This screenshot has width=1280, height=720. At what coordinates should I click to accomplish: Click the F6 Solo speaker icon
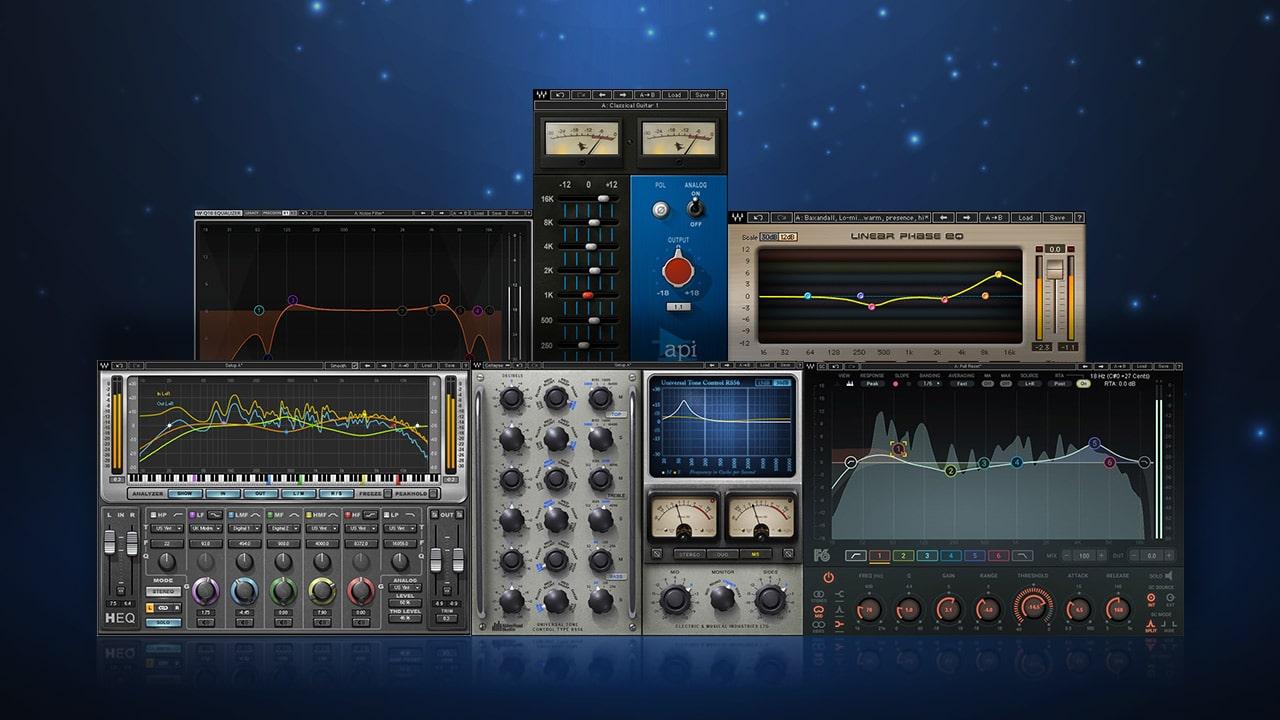1169,576
